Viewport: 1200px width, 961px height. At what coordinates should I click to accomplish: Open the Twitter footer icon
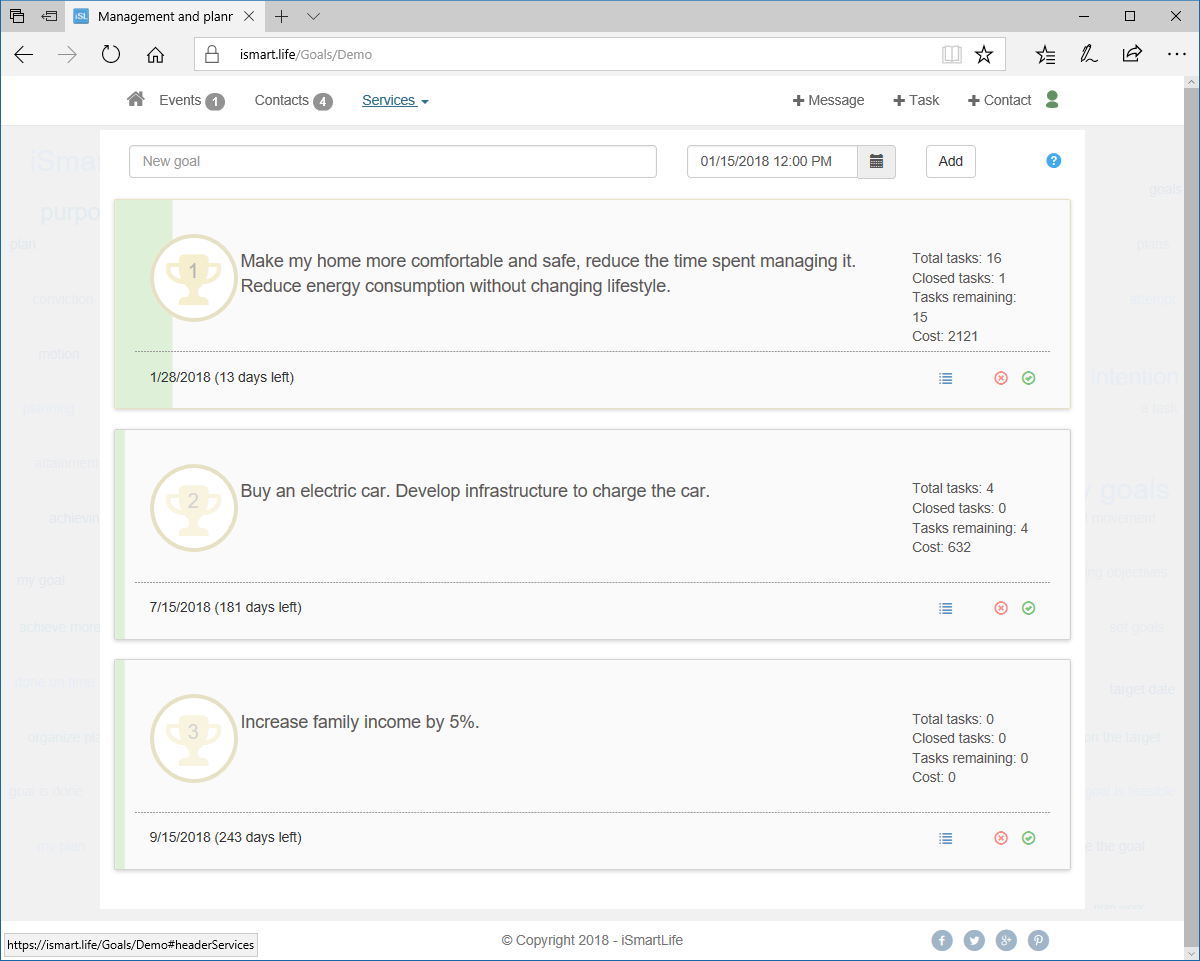pos(974,940)
